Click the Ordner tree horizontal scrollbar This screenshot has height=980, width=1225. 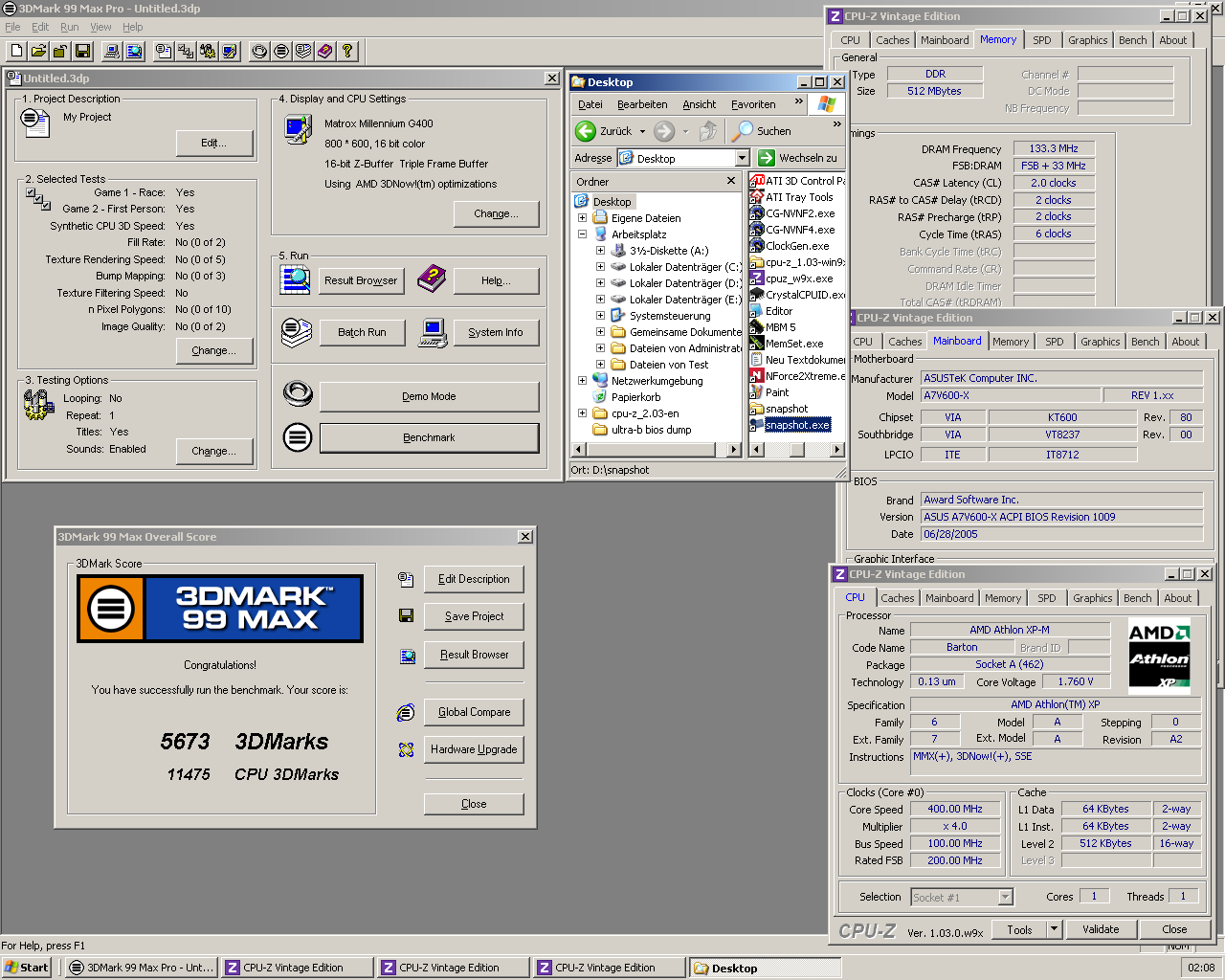tap(657, 450)
